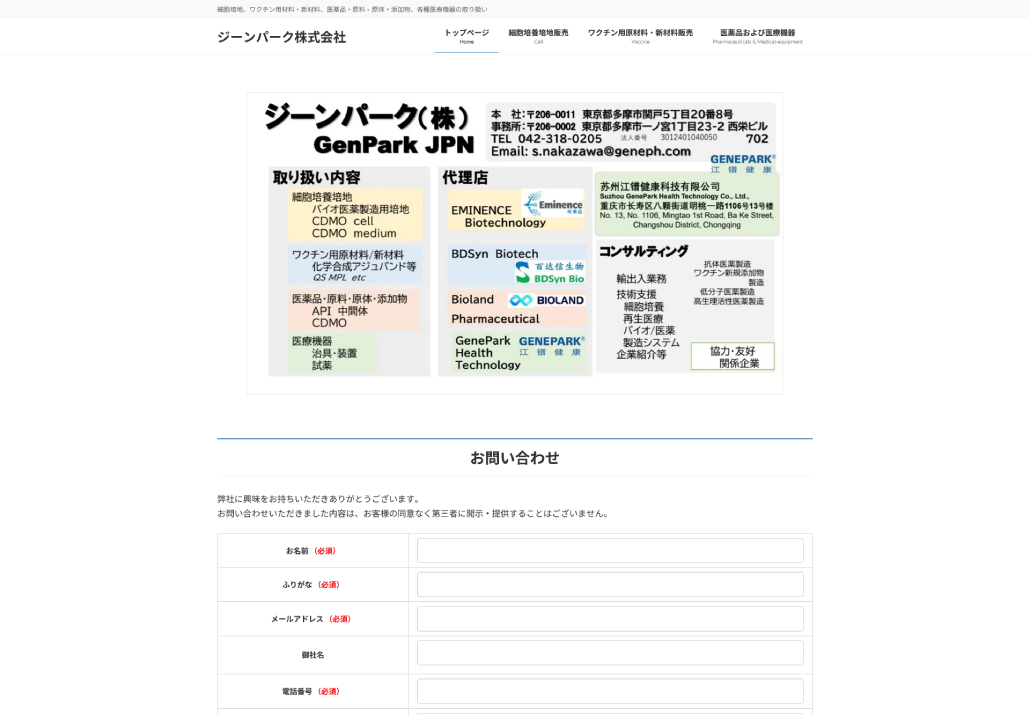
Task: Click the BDSyn Bio logo in the banner
Action: [550, 273]
